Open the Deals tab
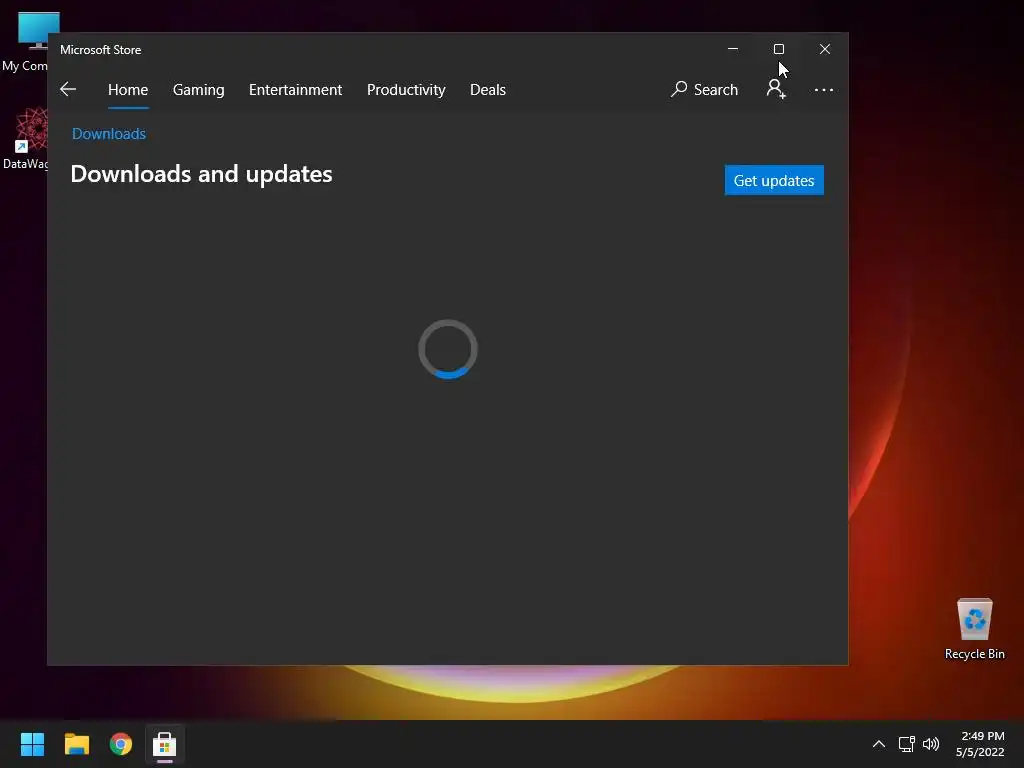 coord(488,89)
